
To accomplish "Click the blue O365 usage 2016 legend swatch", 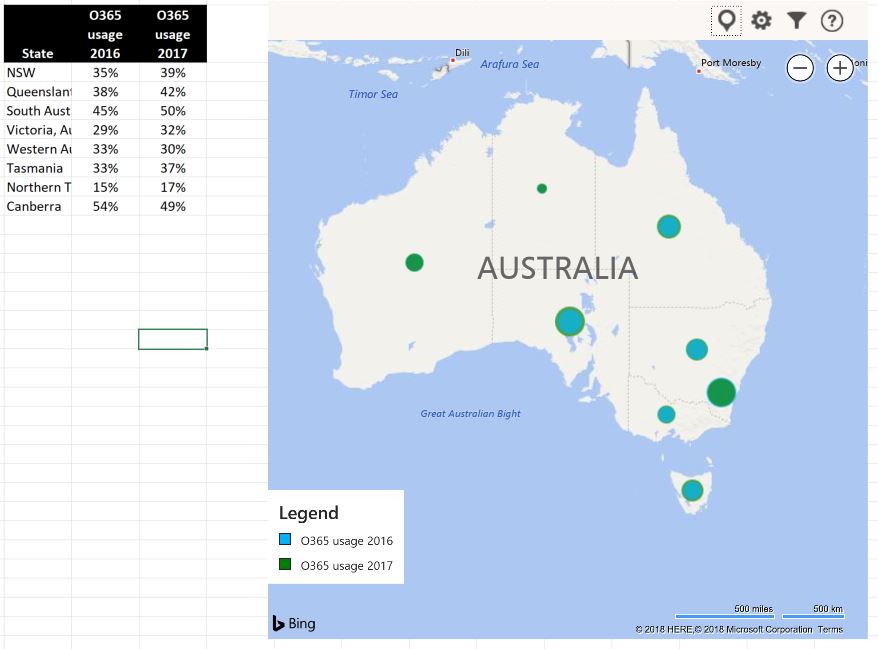I will 285,539.
